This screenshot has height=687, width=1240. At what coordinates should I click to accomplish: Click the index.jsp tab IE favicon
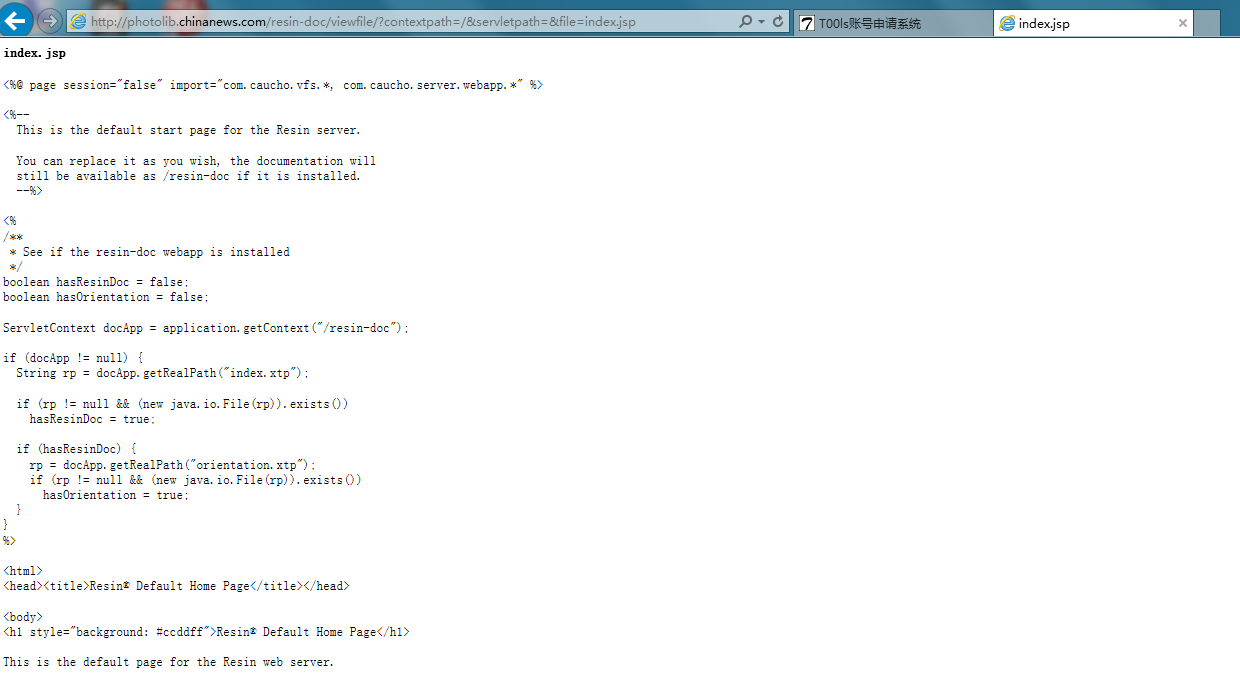(1007, 23)
